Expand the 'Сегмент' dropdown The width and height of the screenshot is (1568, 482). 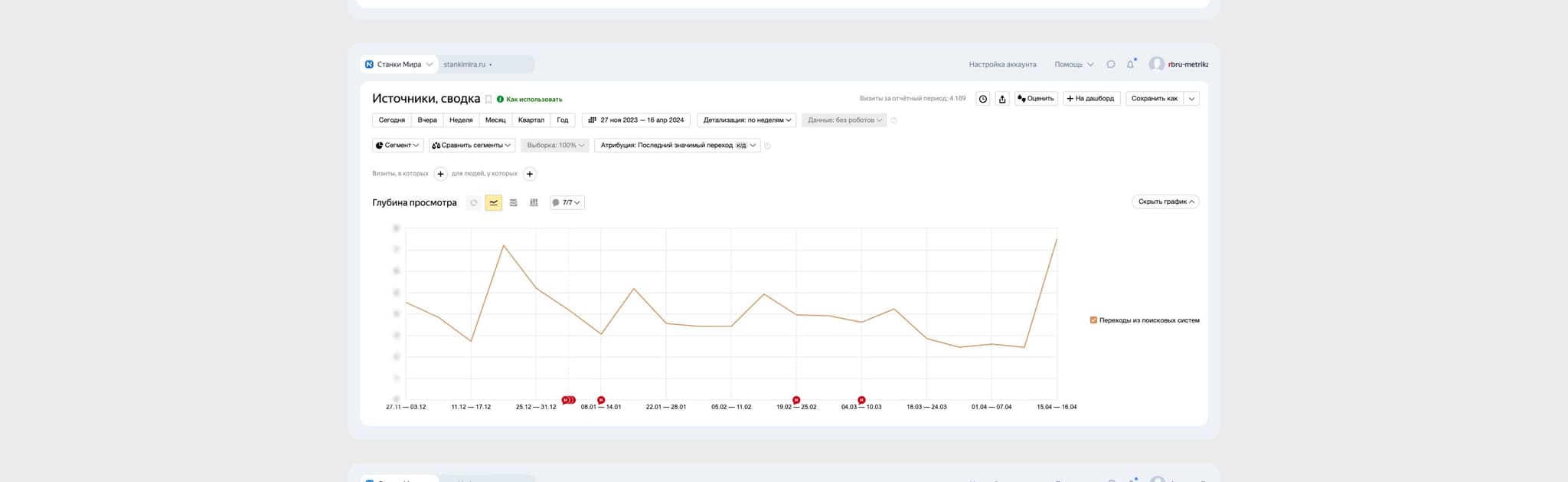tap(397, 146)
